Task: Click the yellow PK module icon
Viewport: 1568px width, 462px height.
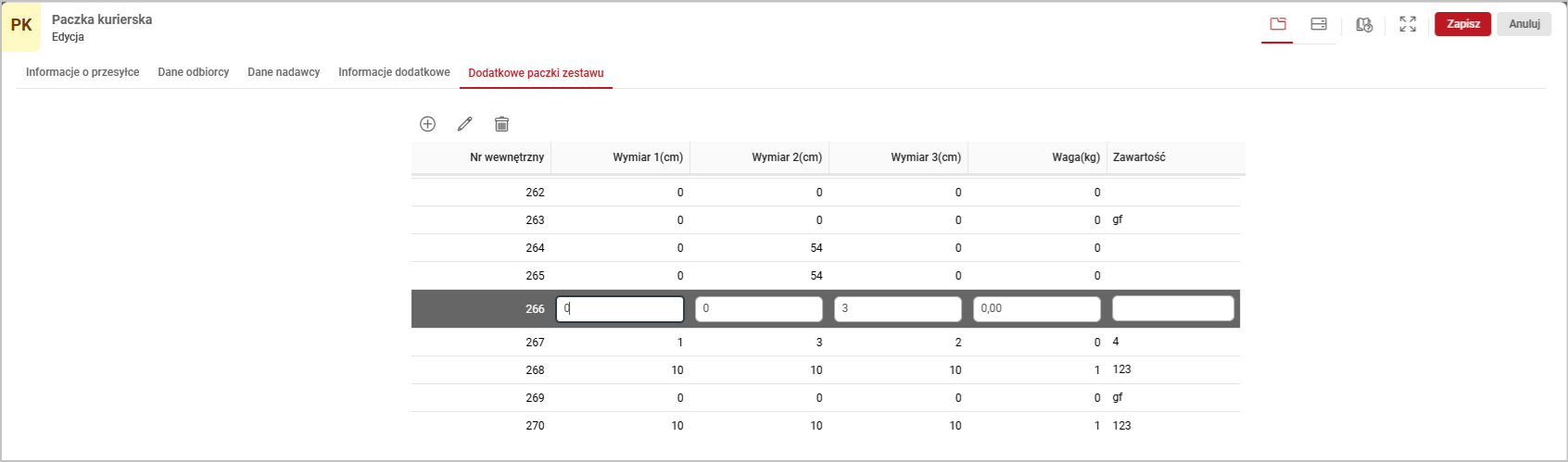Action: [21, 26]
